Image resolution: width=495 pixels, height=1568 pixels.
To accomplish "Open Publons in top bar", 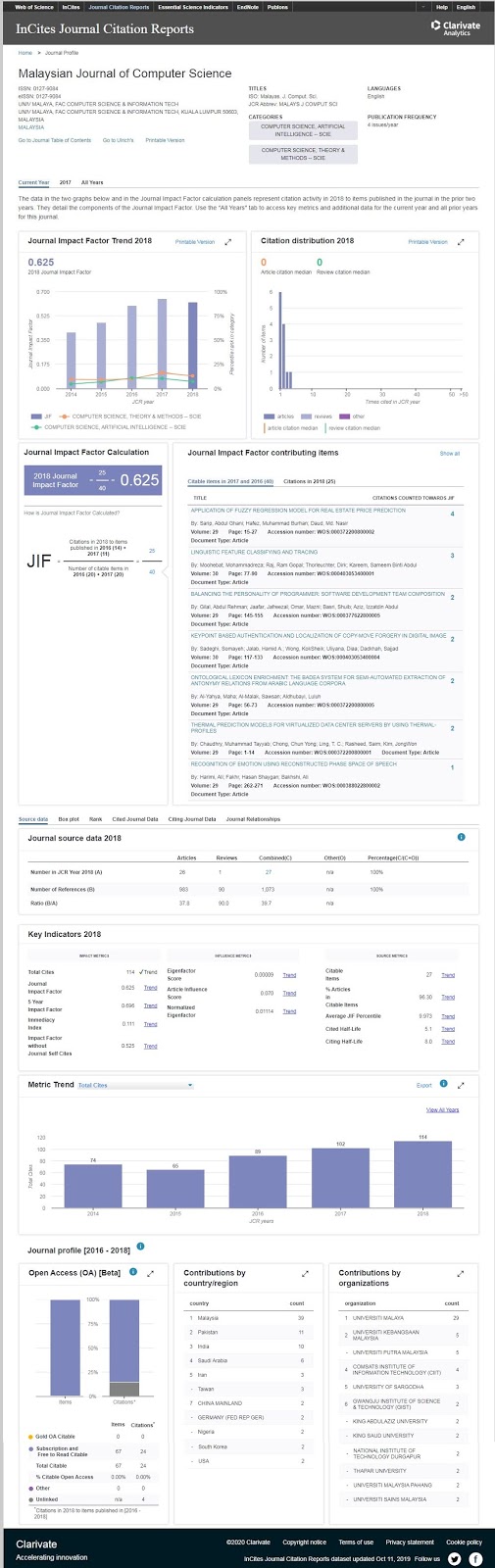I will tap(277, 7).
